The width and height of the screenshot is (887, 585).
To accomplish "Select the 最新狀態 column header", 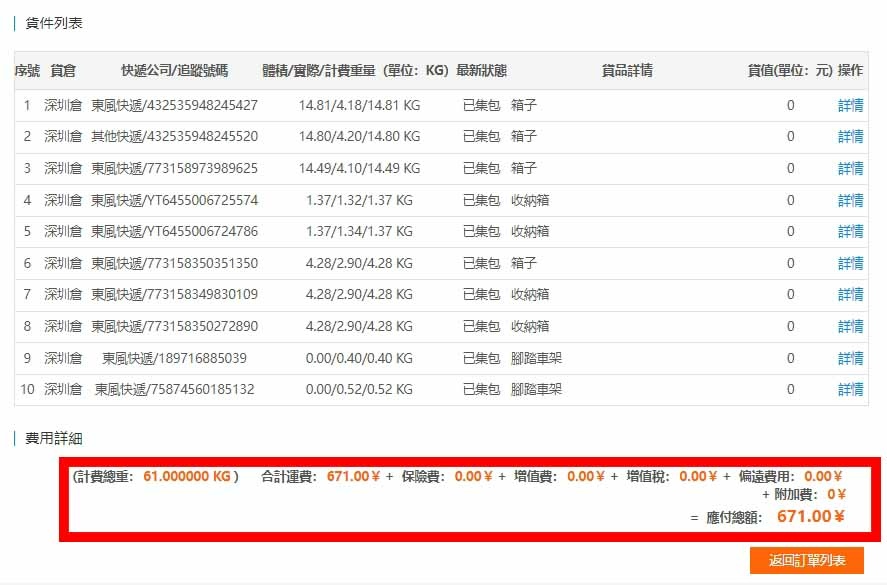I will 481,71.
